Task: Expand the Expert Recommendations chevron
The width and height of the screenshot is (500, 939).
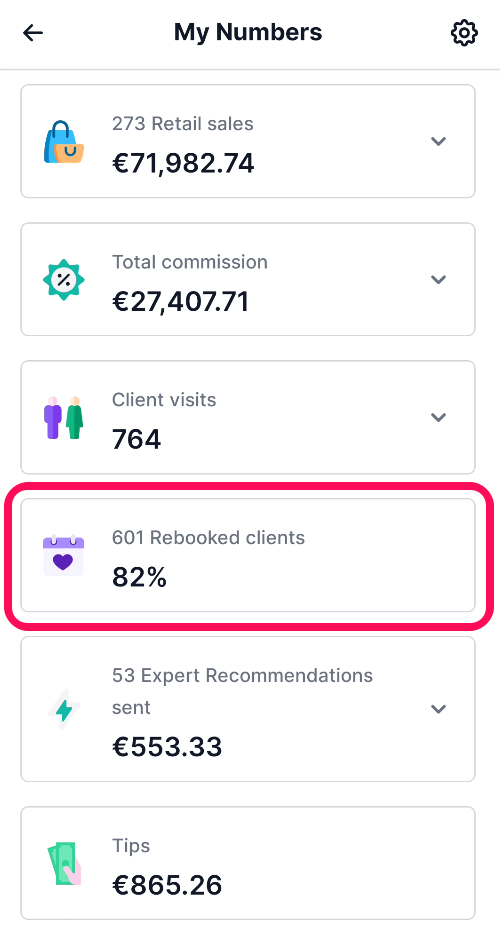Action: point(439,709)
